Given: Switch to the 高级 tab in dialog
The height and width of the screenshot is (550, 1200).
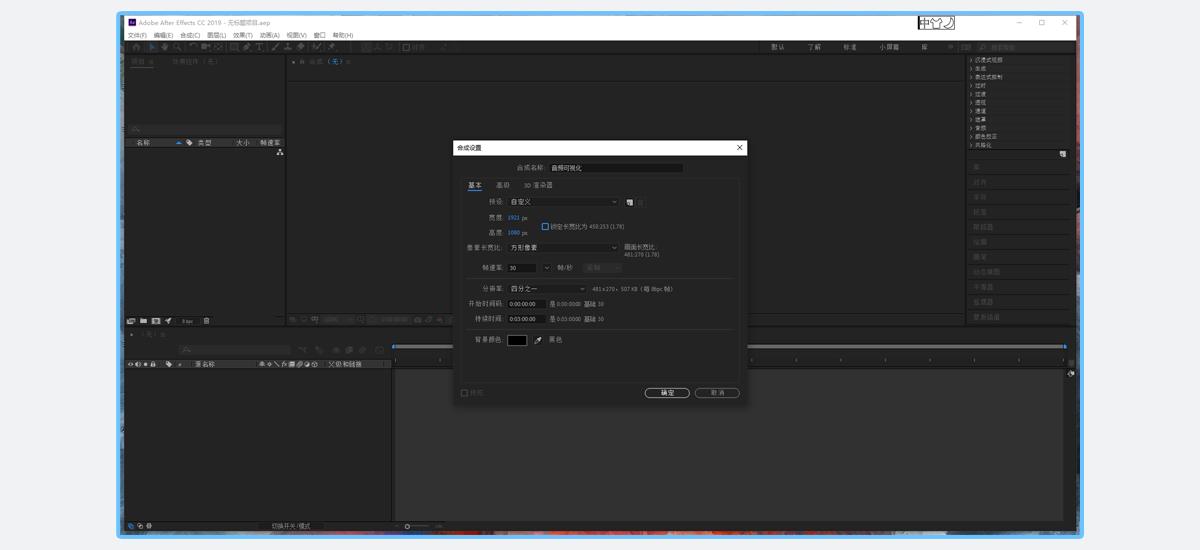Looking at the screenshot, I should (503, 185).
